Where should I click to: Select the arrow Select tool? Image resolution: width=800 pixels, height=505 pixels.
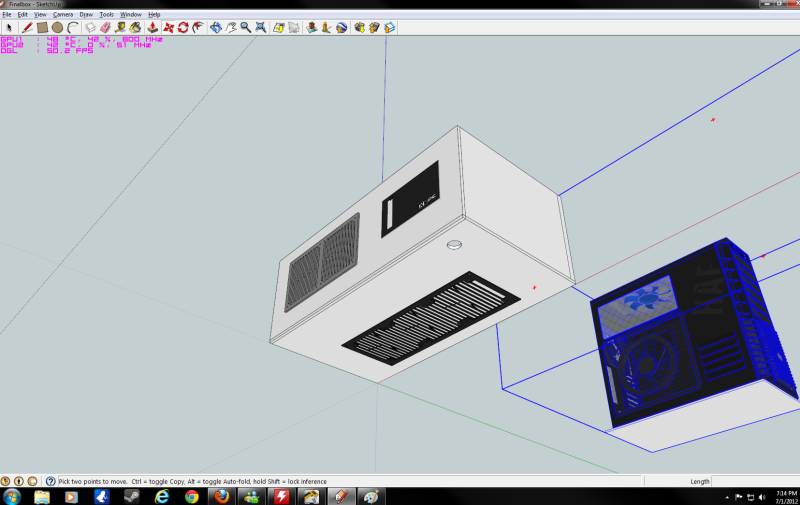(x=9, y=27)
